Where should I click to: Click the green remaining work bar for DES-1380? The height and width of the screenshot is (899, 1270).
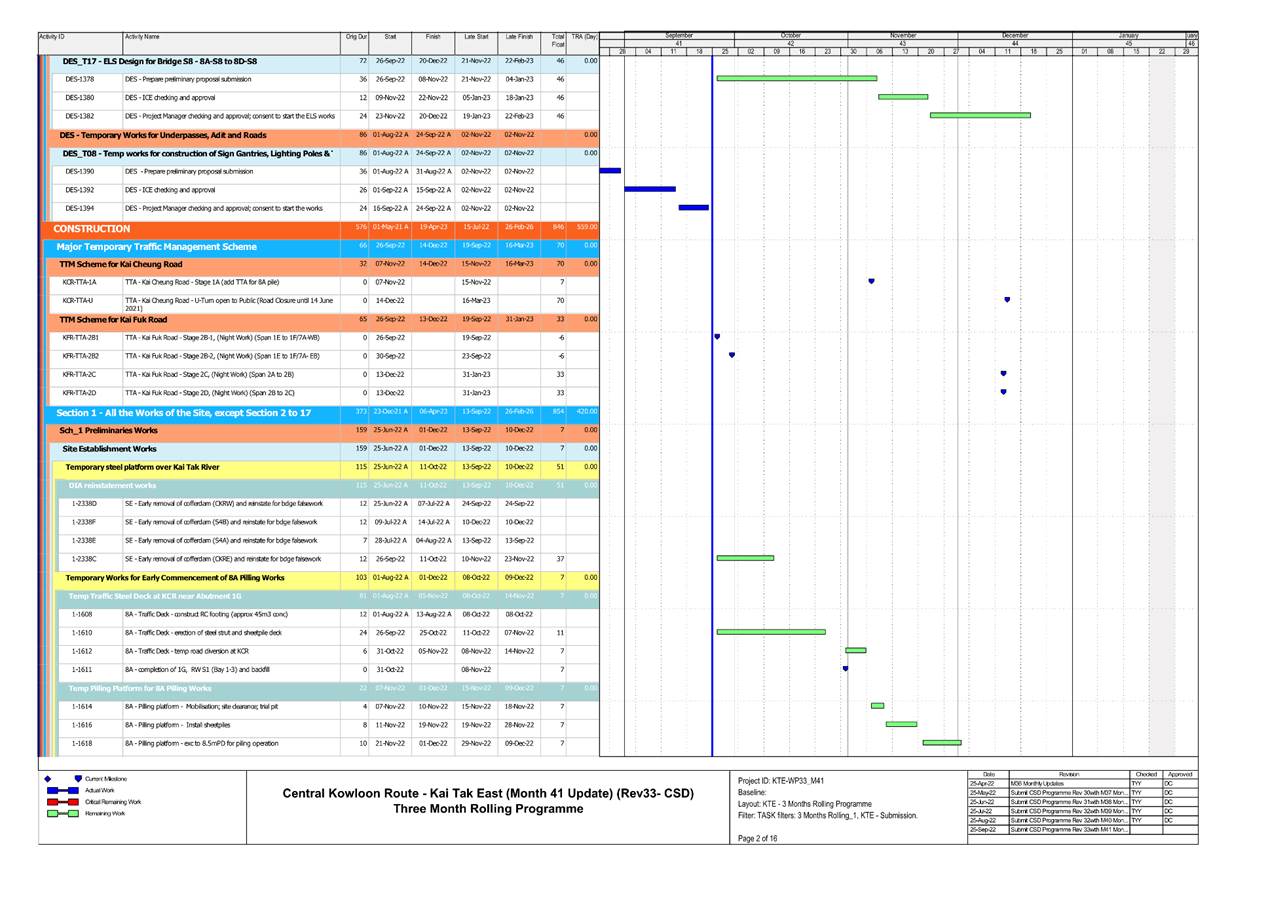point(903,97)
